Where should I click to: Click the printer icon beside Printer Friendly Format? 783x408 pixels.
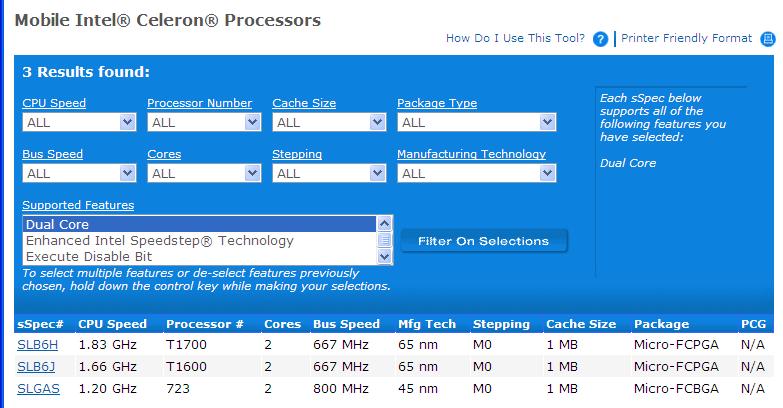768,39
